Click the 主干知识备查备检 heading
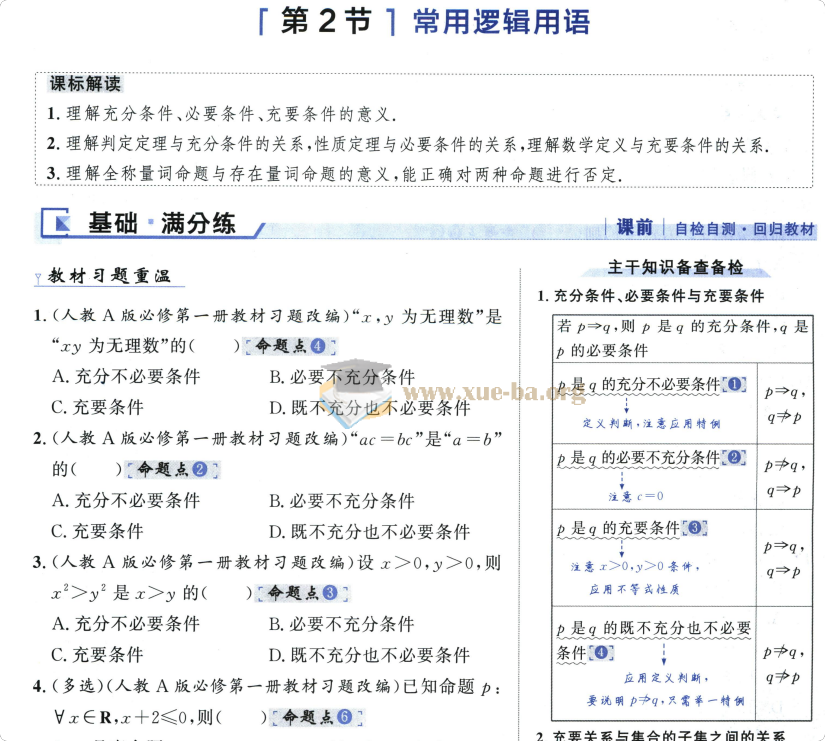Screen dimensions: 825x741 pyautogui.click(x=676, y=267)
